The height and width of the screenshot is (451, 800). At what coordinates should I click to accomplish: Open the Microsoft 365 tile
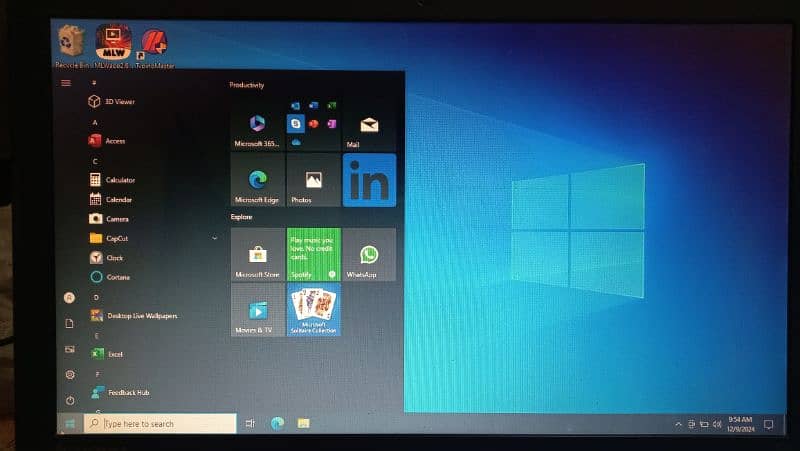pos(258,127)
